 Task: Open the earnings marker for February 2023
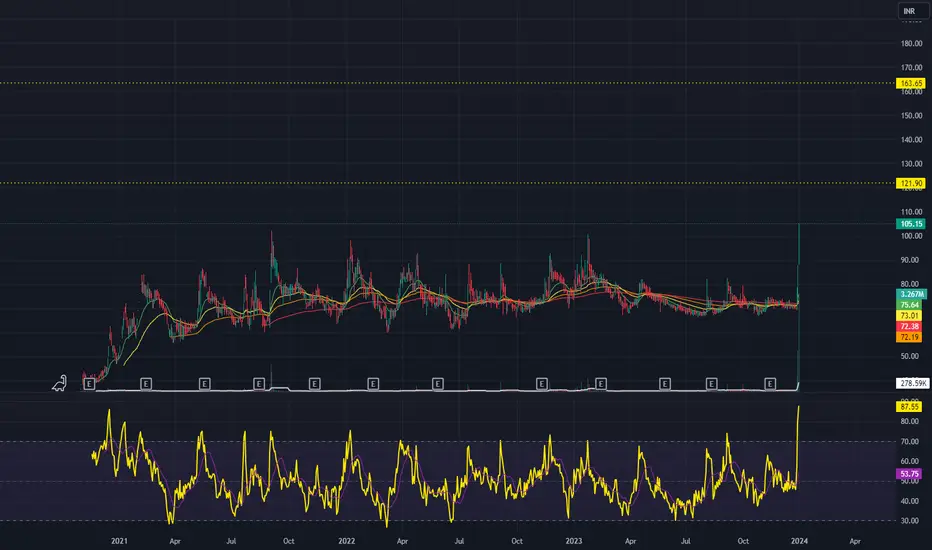click(600, 384)
